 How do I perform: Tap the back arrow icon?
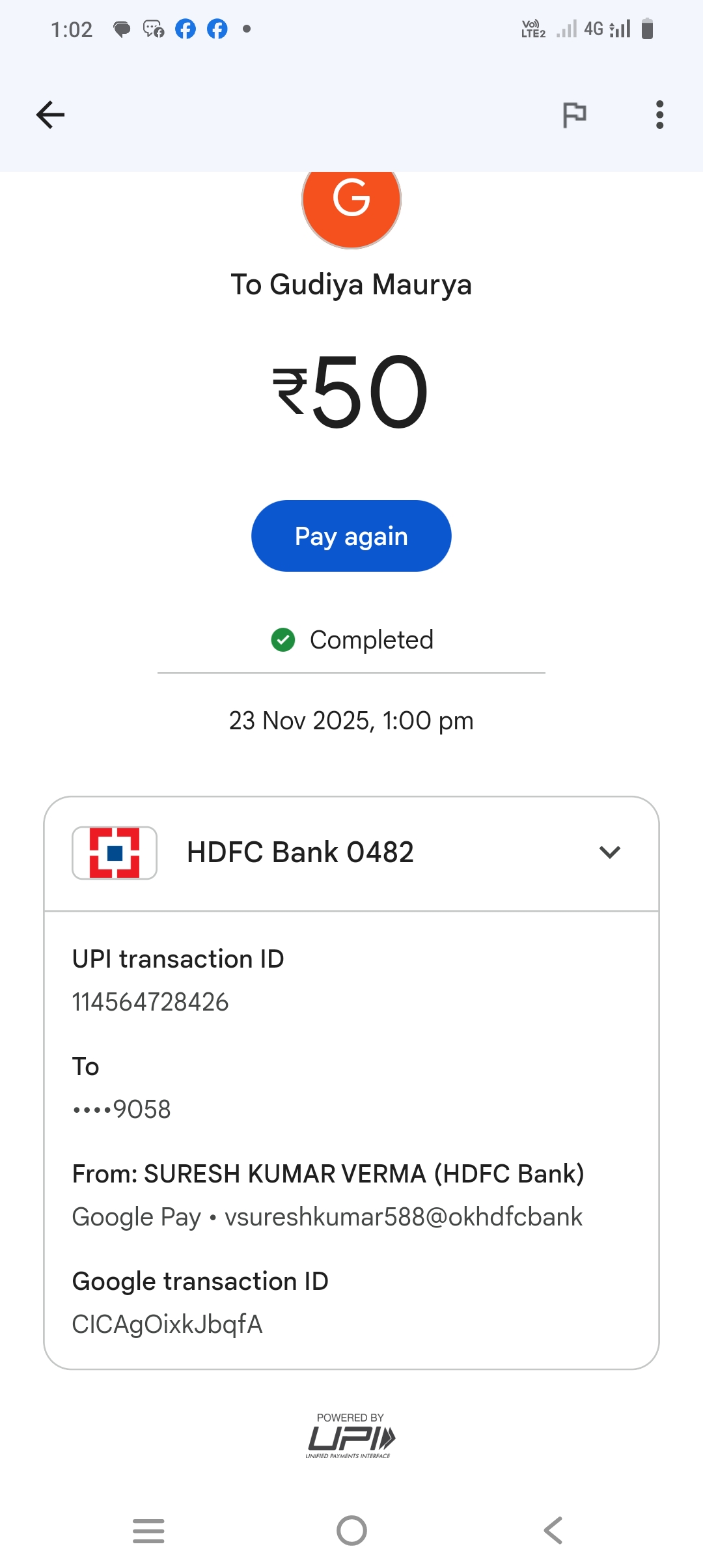(50, 115)
